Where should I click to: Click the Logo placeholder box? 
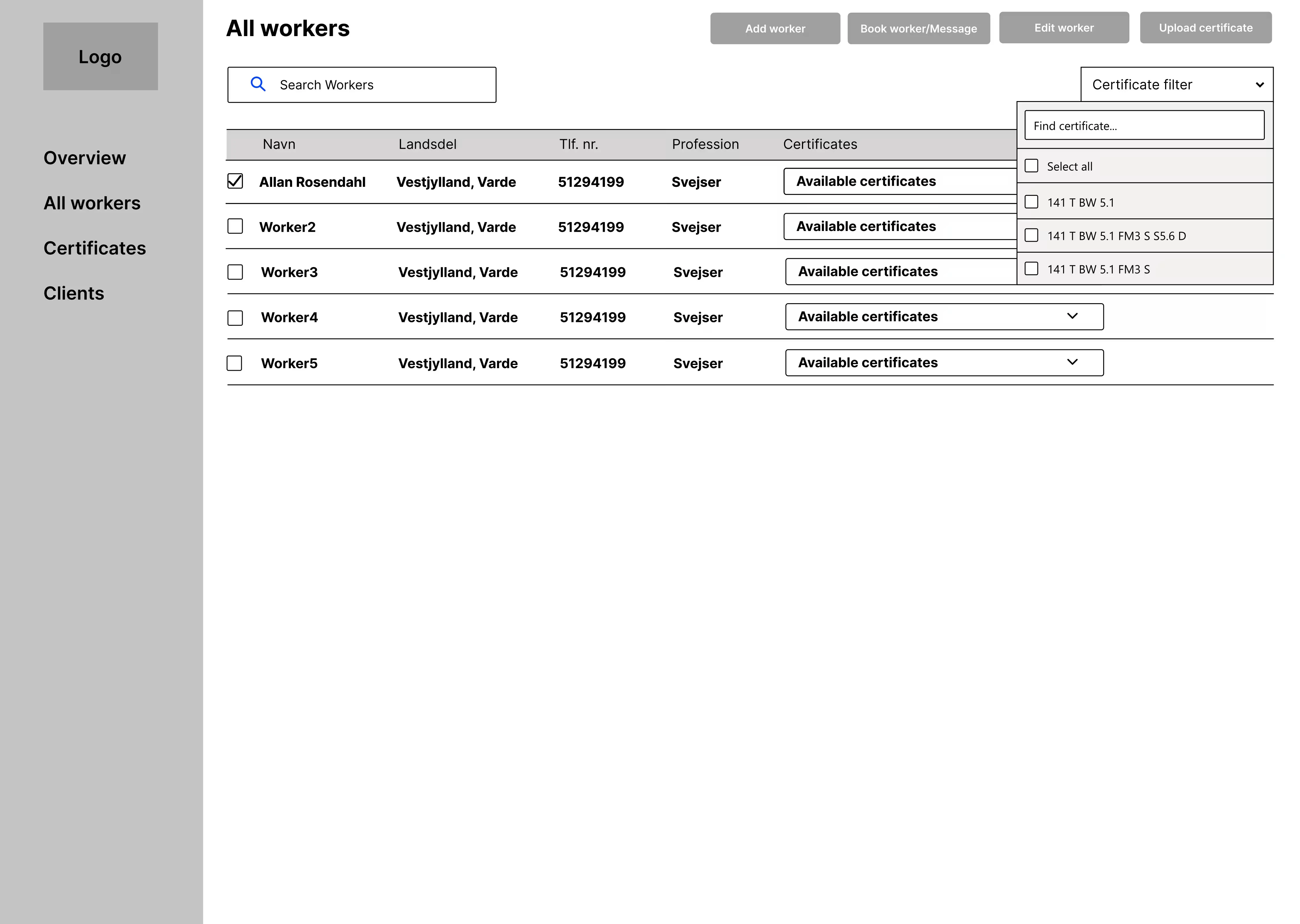100,56
